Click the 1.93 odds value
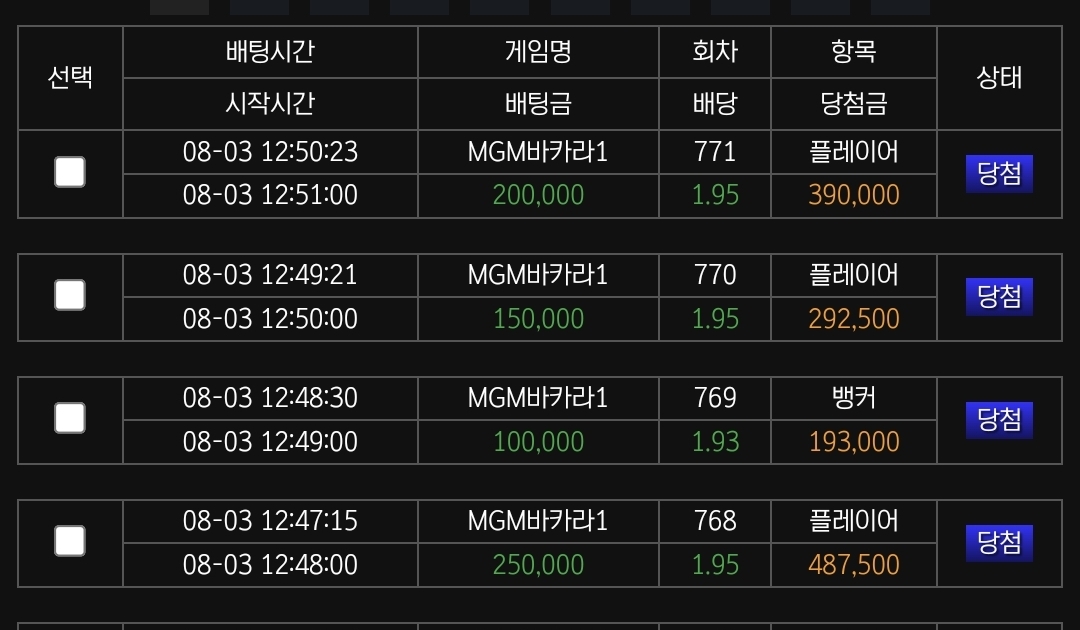Image resolution: width=1080 pixels, height=630 pixels. (715, 441)
